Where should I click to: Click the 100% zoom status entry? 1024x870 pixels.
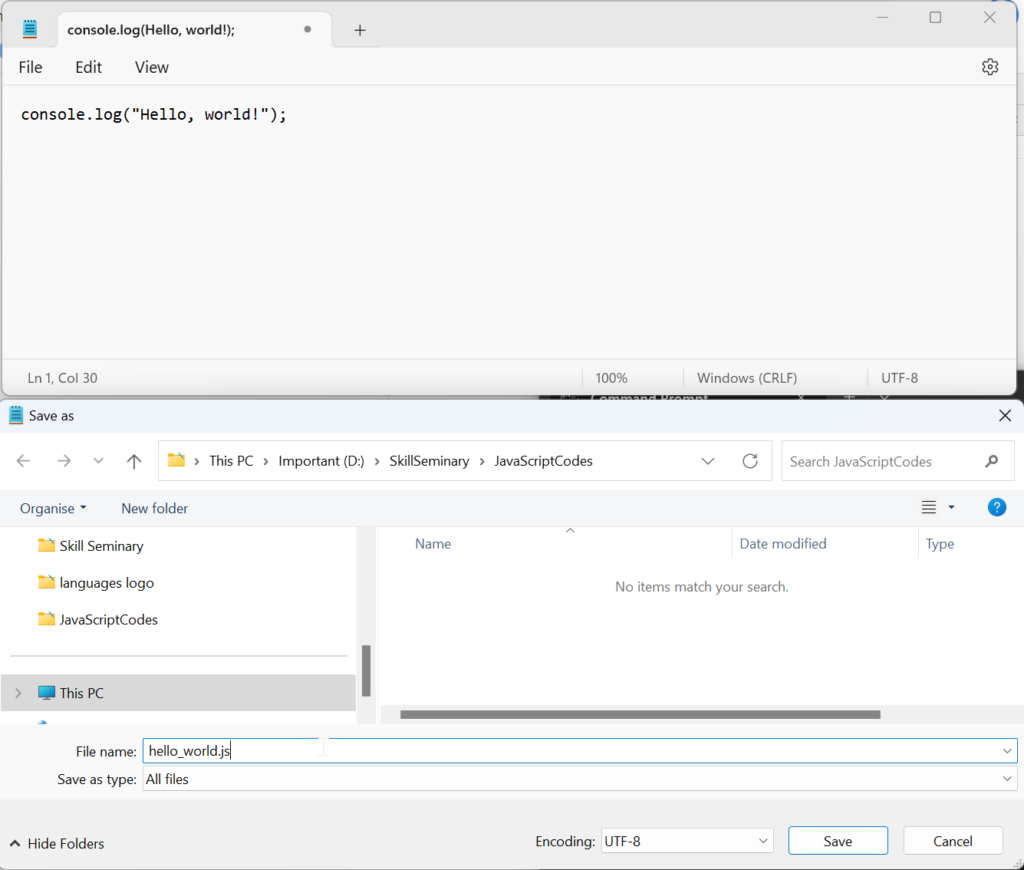pyautogui.click(x=611, y=378)
